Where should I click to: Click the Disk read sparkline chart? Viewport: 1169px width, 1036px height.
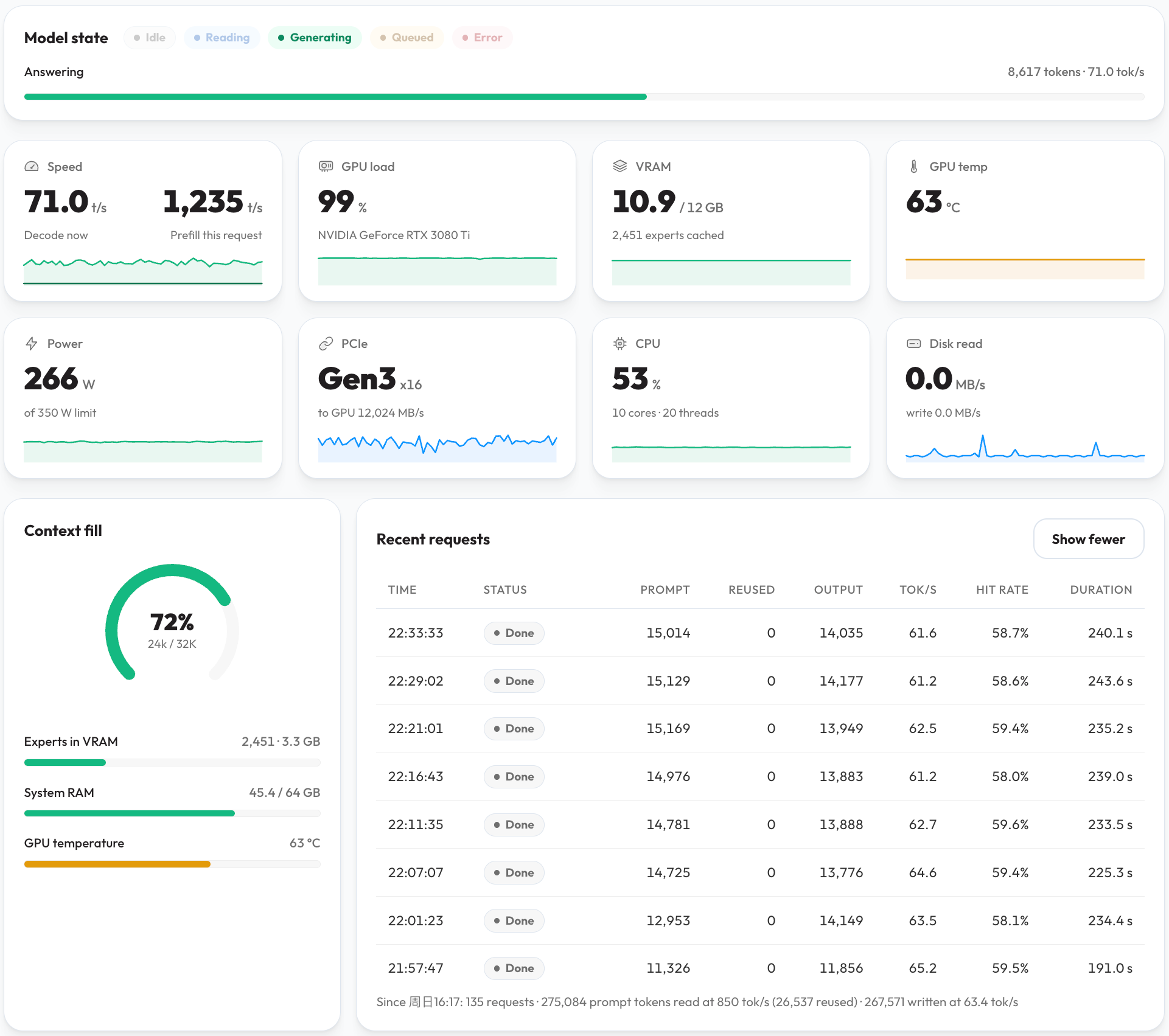click(1025, 448)
